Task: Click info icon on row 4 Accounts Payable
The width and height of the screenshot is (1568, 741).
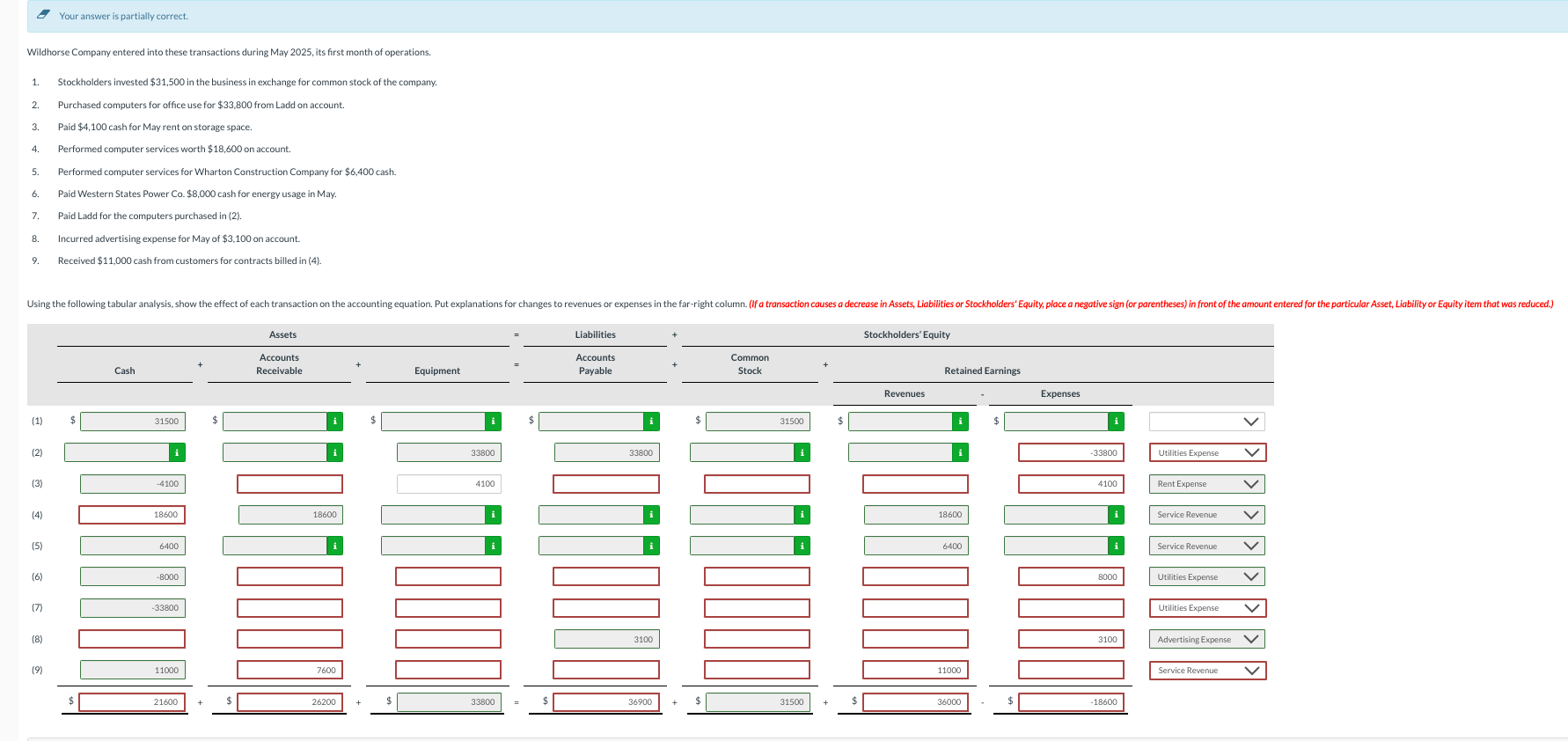Action: click(651, 515)
